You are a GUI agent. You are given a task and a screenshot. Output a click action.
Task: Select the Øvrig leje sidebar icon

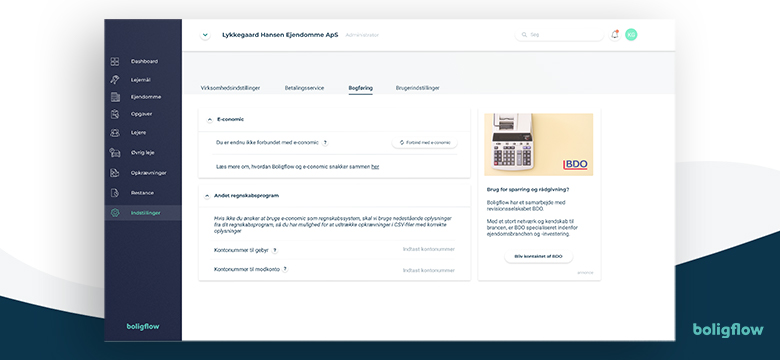(x=115, y=153)
